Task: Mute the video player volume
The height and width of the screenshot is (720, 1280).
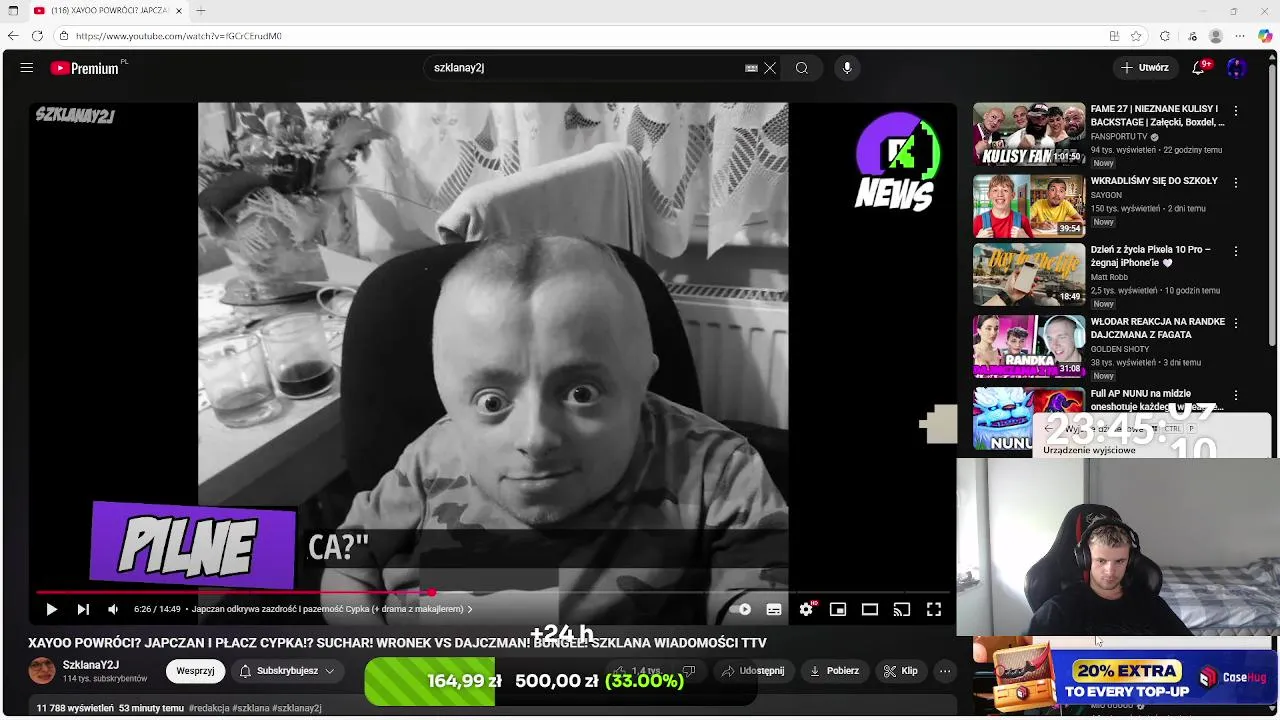Action: pyautogui.click(x=113, y=609)
